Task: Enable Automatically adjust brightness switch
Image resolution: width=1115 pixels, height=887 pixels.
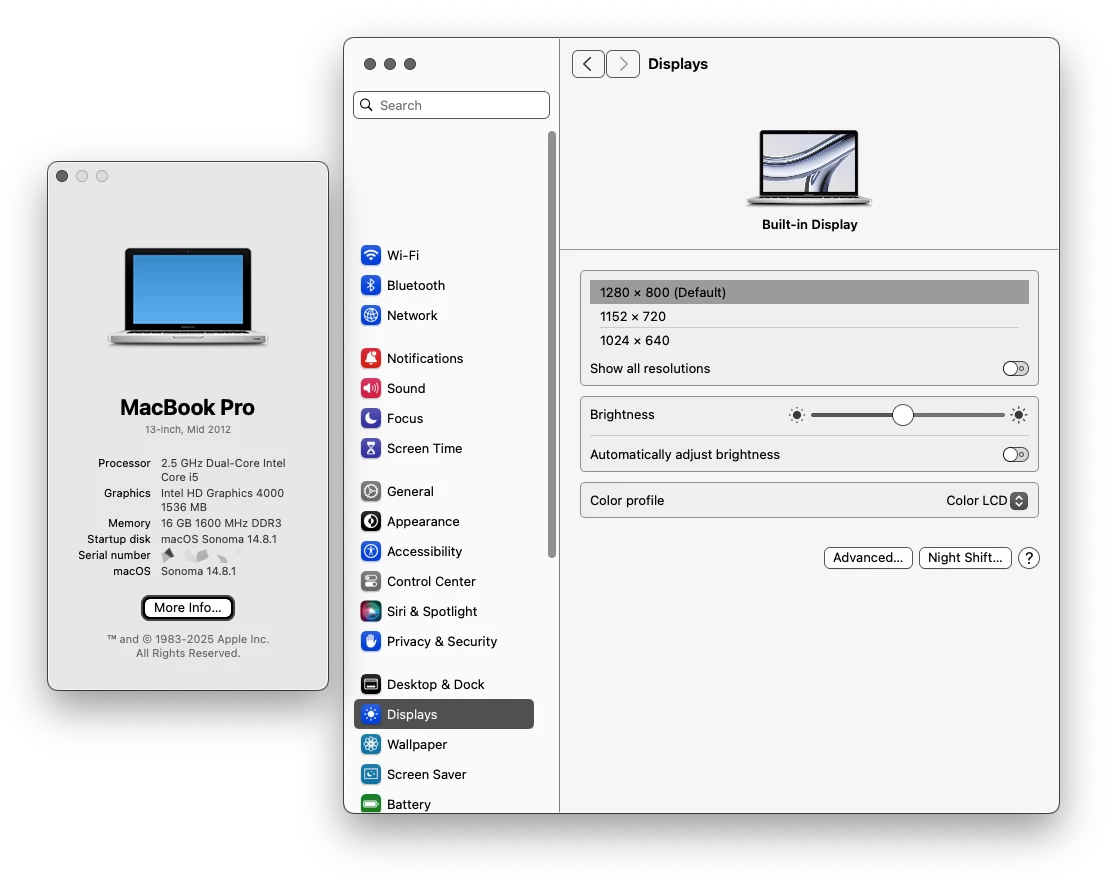Action: click(x=1015, y=455)
